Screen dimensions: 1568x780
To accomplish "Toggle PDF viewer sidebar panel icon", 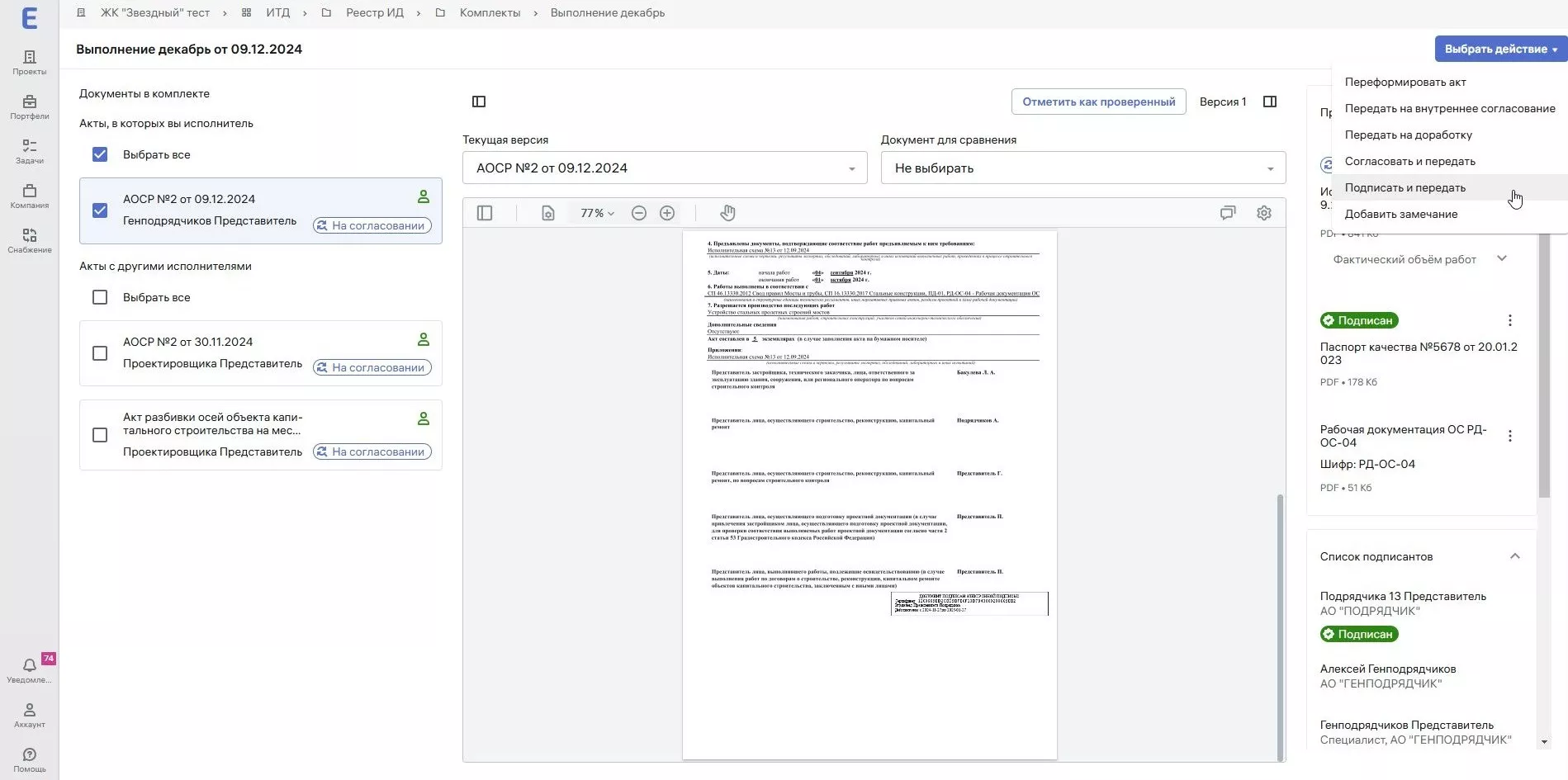I will pyautogui.click(x=485, y=213).
